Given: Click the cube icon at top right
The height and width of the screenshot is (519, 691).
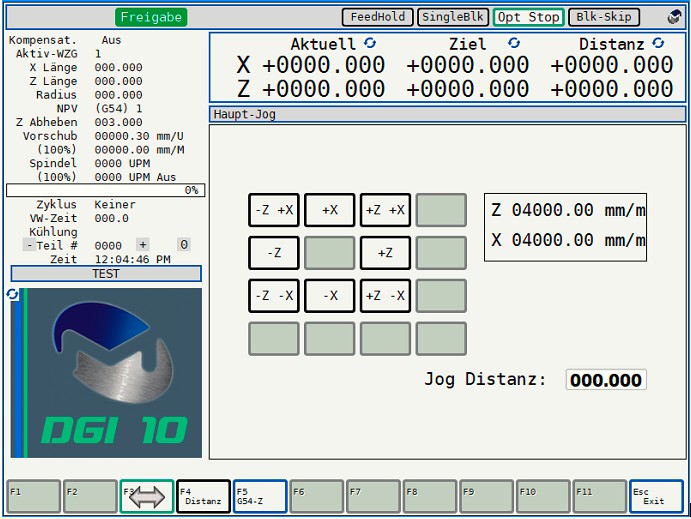Looking at the screenshot, I should pyautogui.click(x=674, y=17).
